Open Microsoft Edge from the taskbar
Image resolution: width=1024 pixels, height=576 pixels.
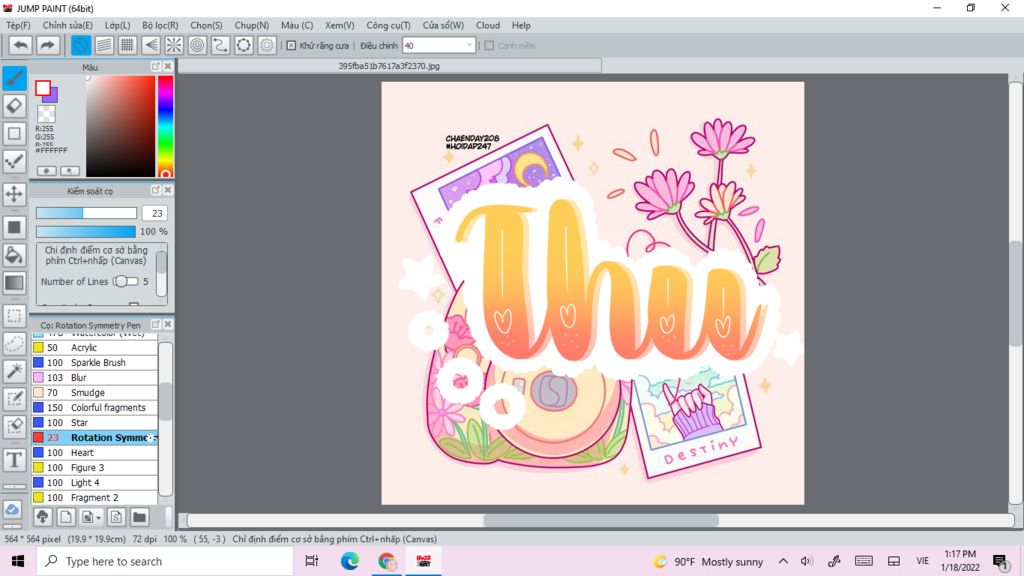coord(349,561)
